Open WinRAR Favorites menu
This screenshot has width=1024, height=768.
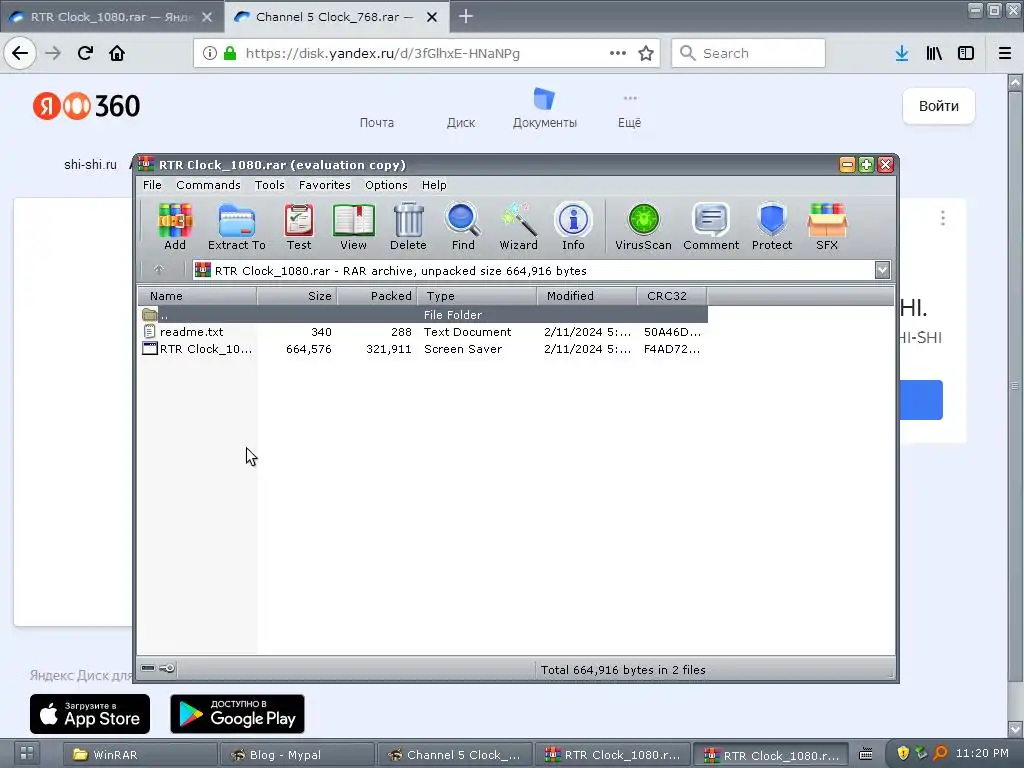point(325,185)
